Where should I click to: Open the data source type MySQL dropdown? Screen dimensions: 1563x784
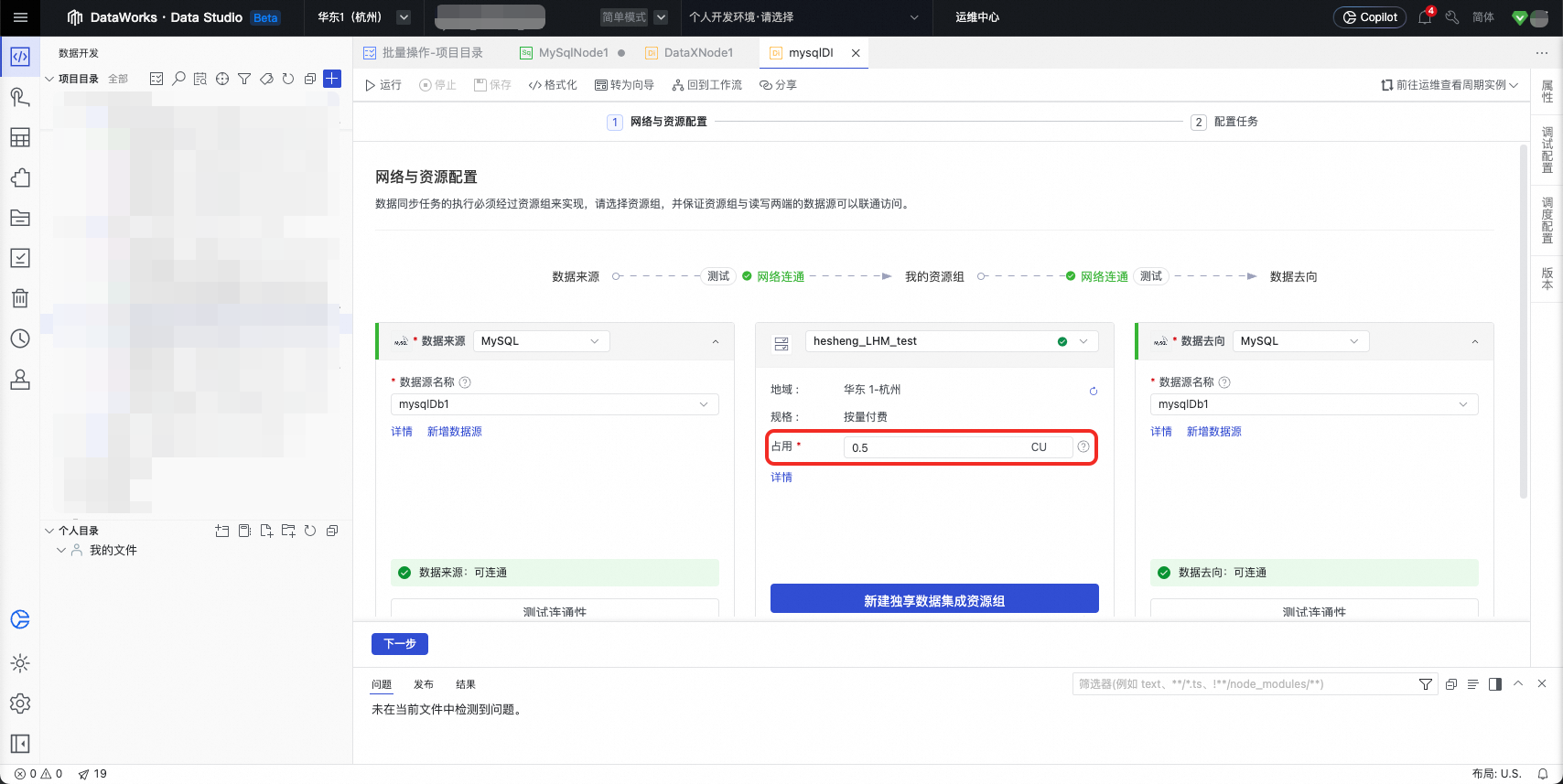[542, 341]
